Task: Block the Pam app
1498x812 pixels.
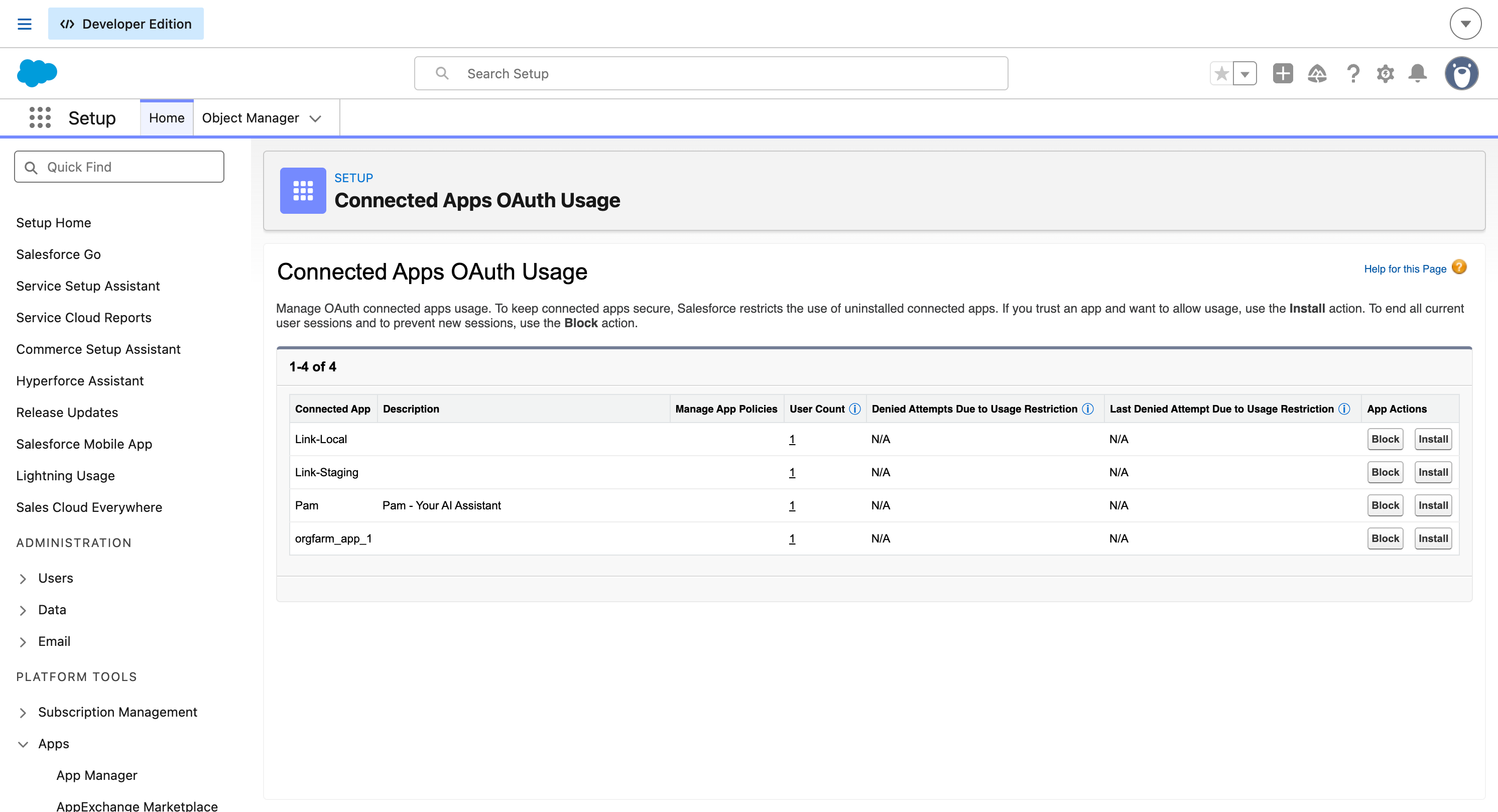Action: (x=1385, y=506)
